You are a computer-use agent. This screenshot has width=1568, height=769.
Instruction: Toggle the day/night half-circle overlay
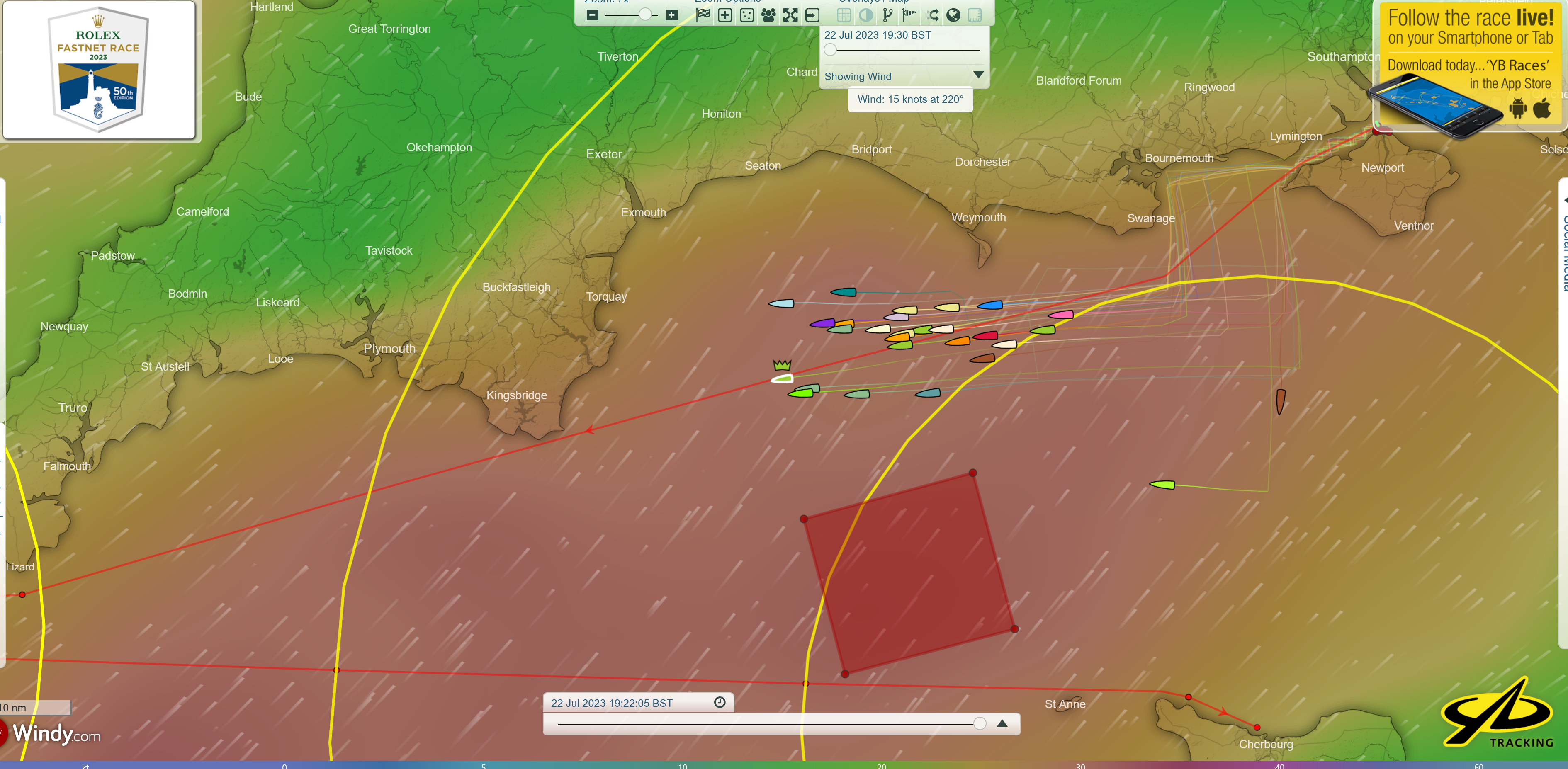(x=866, y=15)
